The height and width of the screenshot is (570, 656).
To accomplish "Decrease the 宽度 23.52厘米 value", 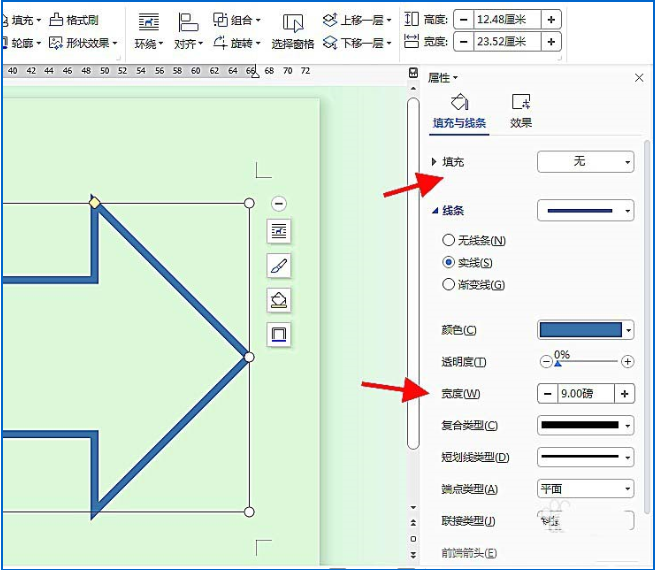I will [464, 42].
